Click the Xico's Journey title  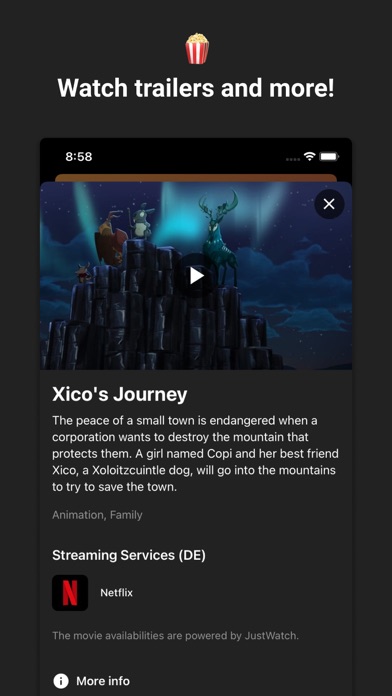119,394
